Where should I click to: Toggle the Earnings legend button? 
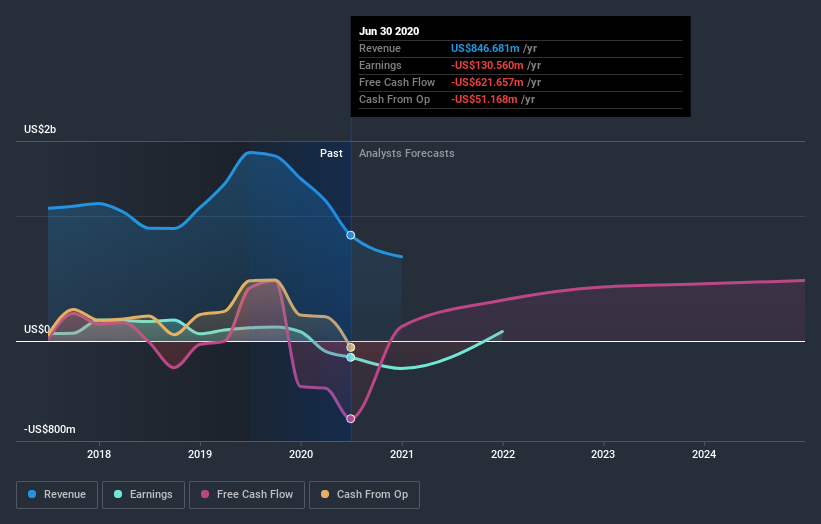tap(143, 495)
